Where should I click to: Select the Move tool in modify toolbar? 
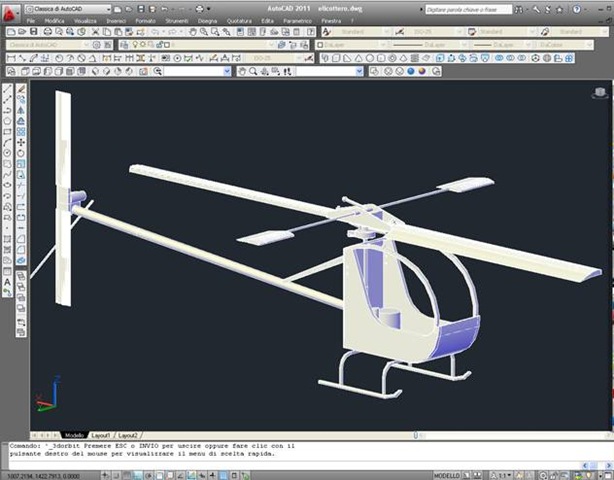[x=21, y=142]
